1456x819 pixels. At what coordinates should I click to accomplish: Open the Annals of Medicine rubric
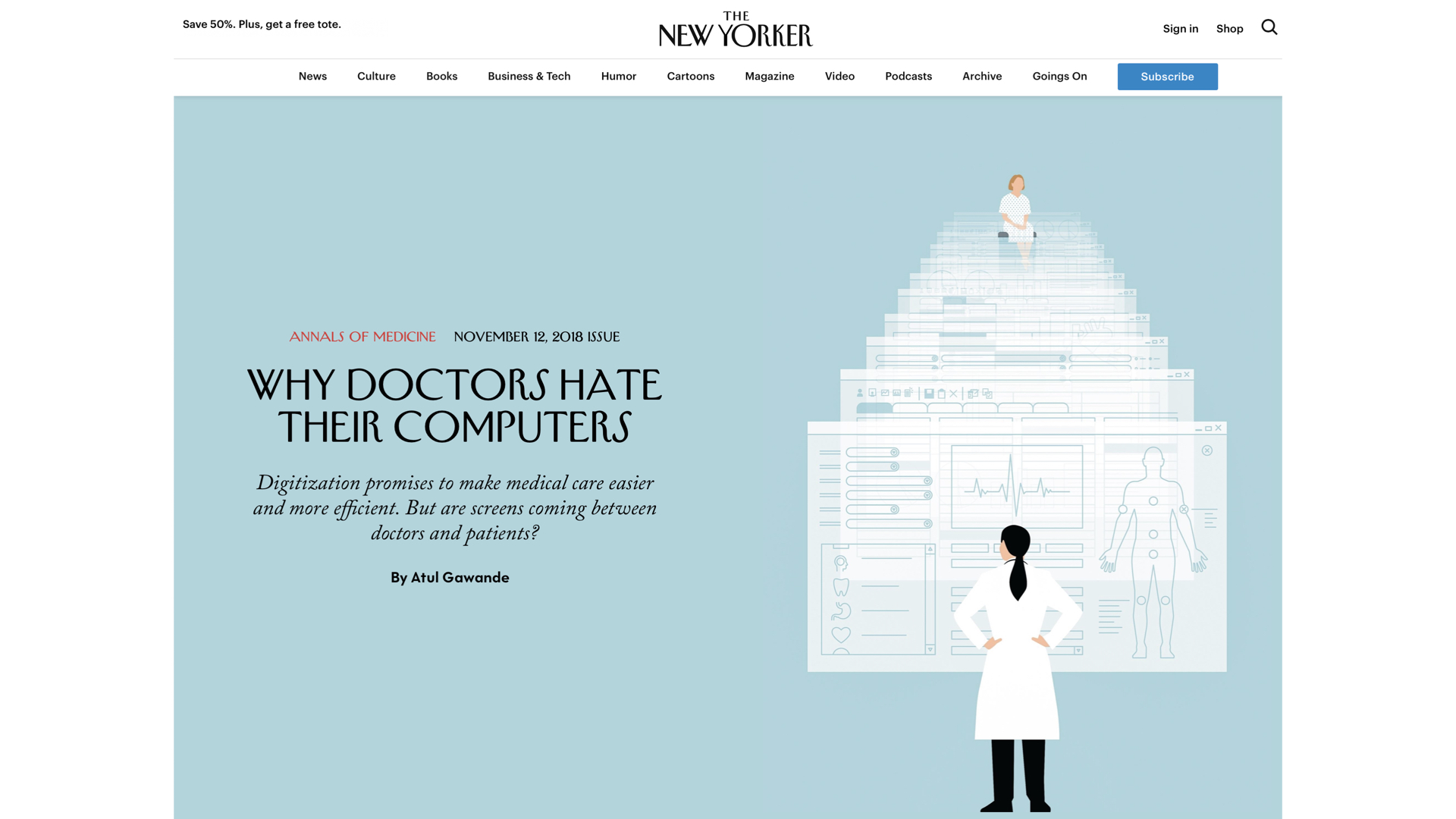(362, 337)
